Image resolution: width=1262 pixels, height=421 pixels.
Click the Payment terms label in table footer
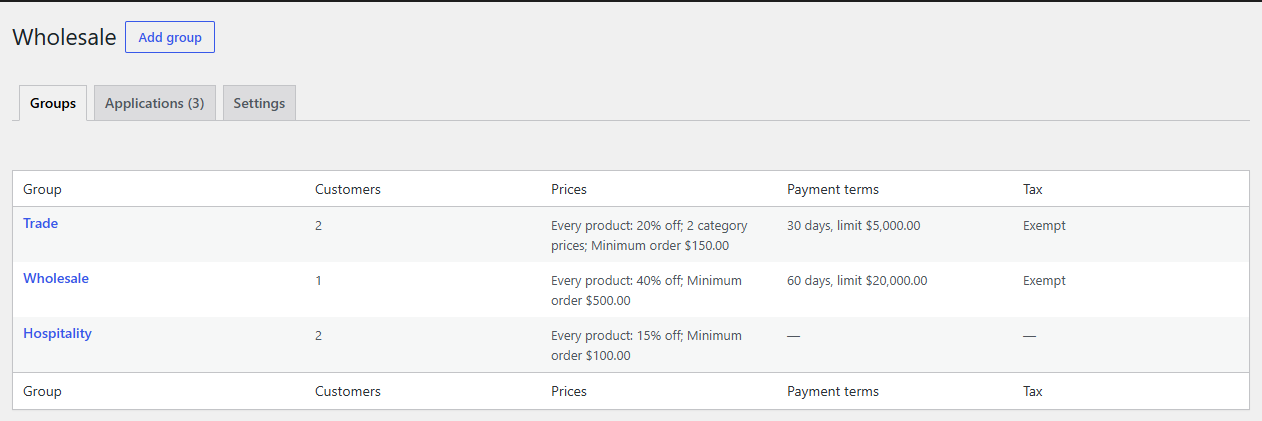pos(832,391)
